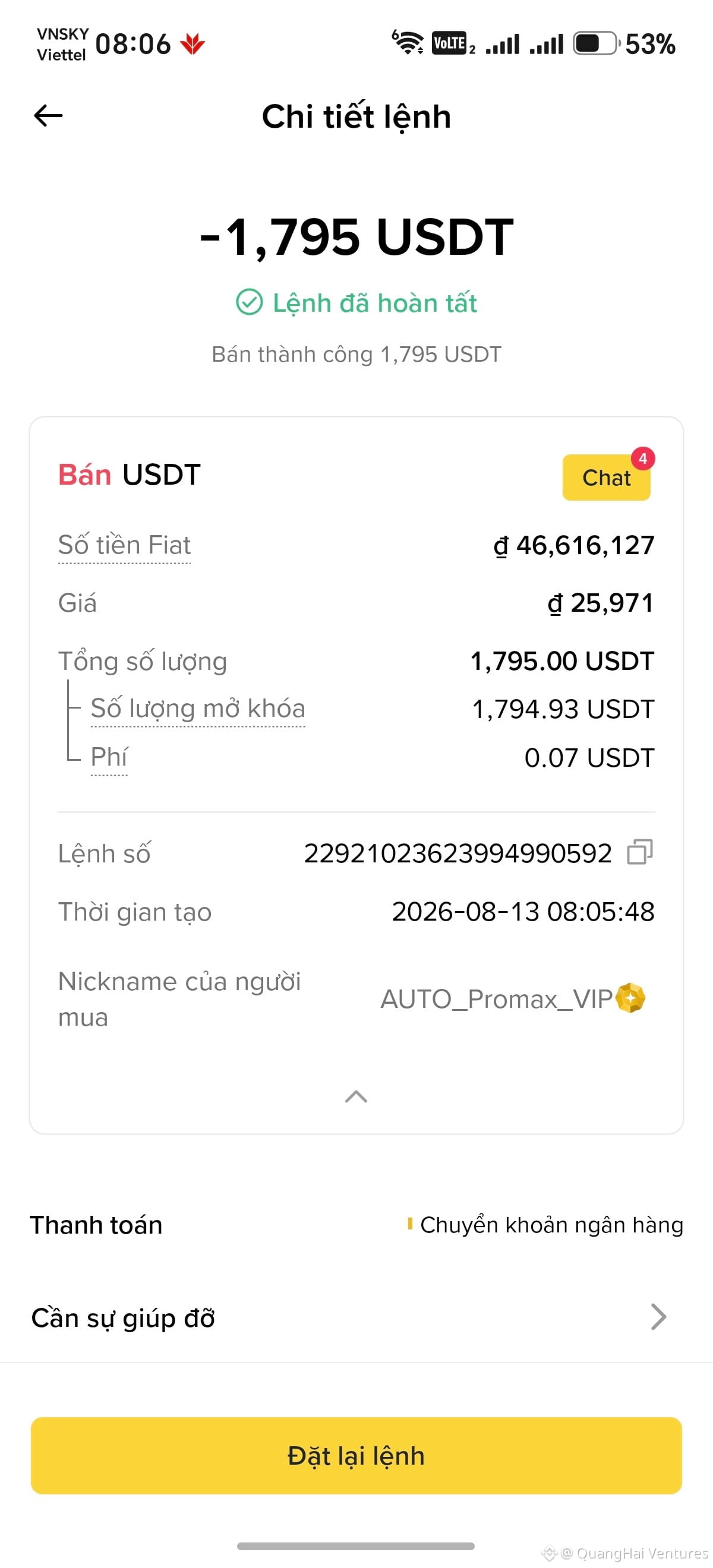Tap the Đặt lại lệnh button
Screen dimensions: 713x1568
[x=356, y=1455]
